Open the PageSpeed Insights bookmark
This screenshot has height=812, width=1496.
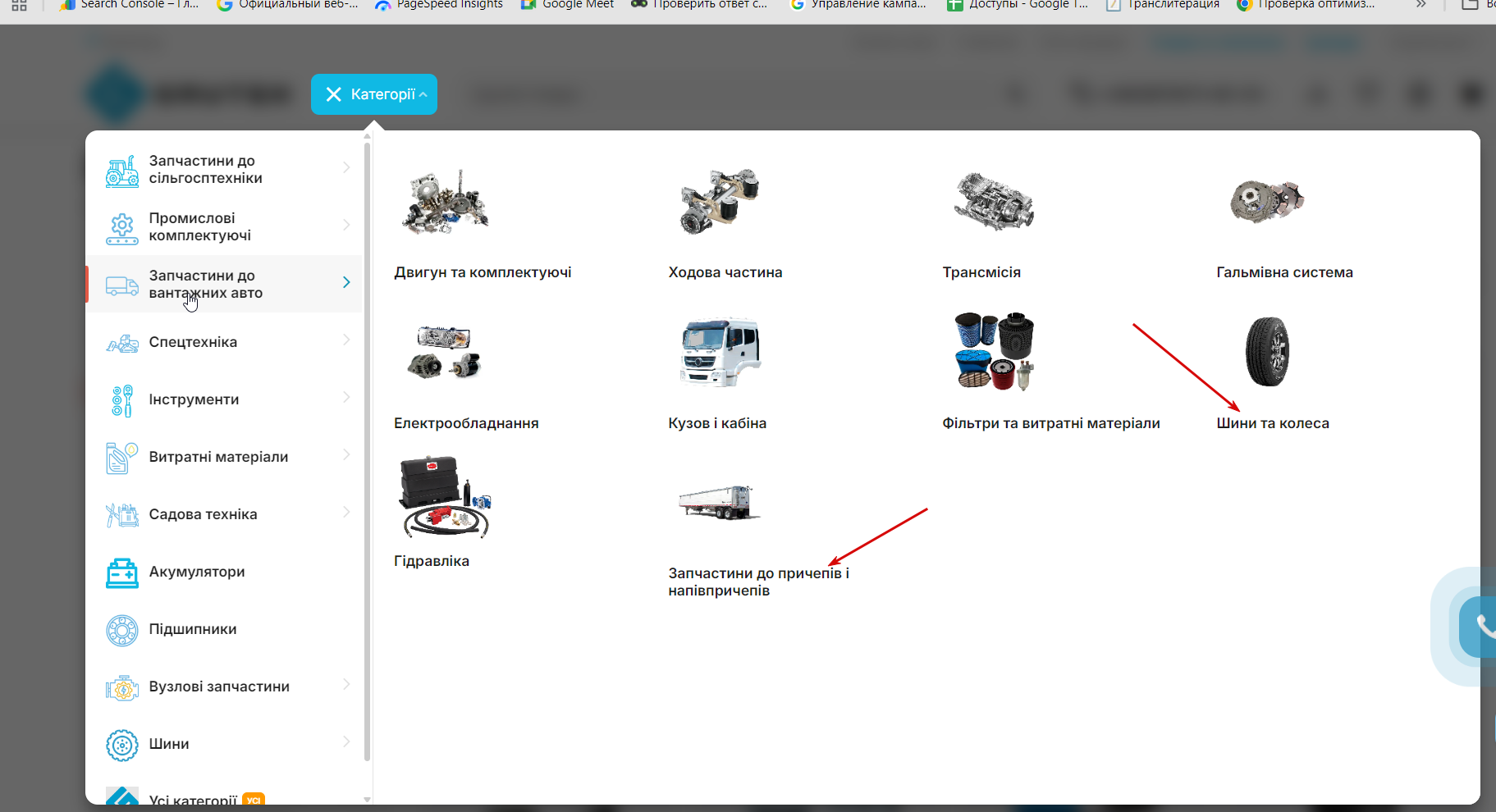(439, 4)
